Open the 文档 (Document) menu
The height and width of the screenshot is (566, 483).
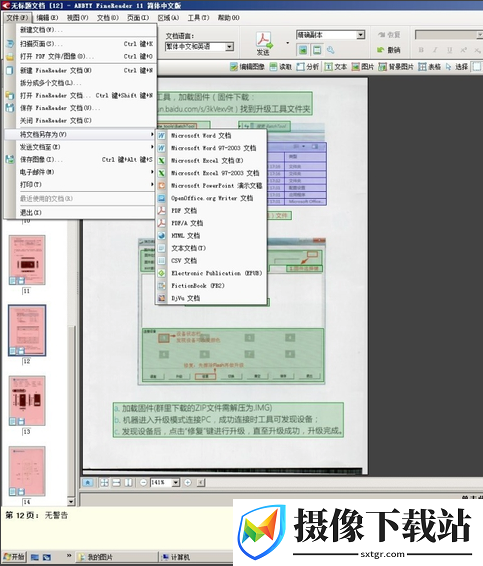(108, 17)
